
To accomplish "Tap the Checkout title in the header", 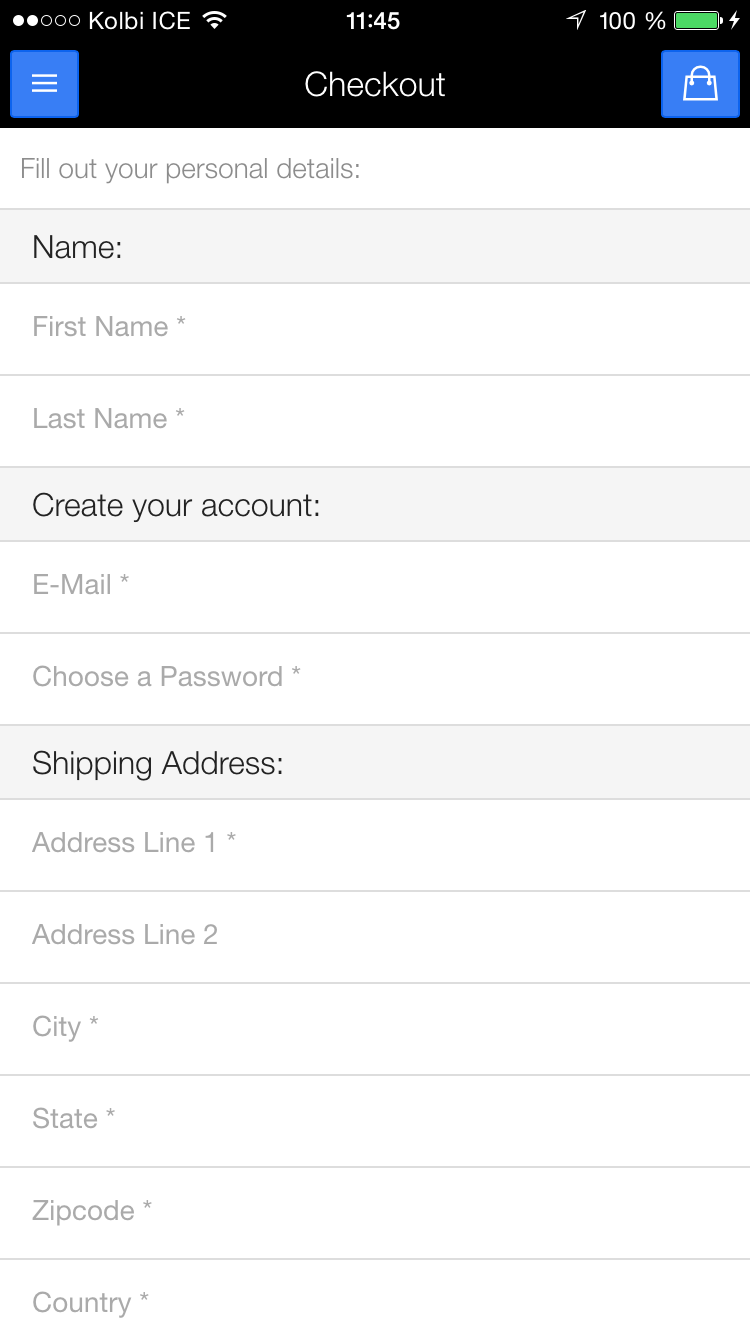I will 374,84.
